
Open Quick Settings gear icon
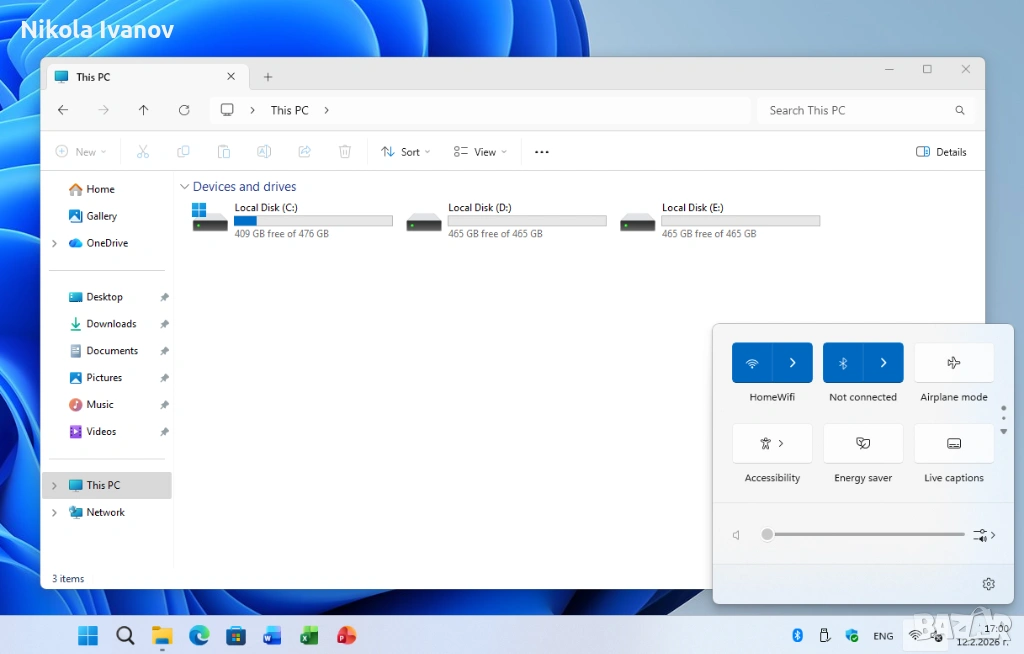point(988,584)
